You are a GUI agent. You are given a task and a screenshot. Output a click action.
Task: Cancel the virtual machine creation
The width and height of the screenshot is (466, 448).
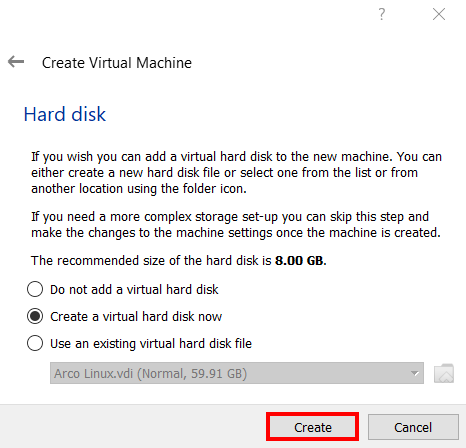(x=413, y=427)
